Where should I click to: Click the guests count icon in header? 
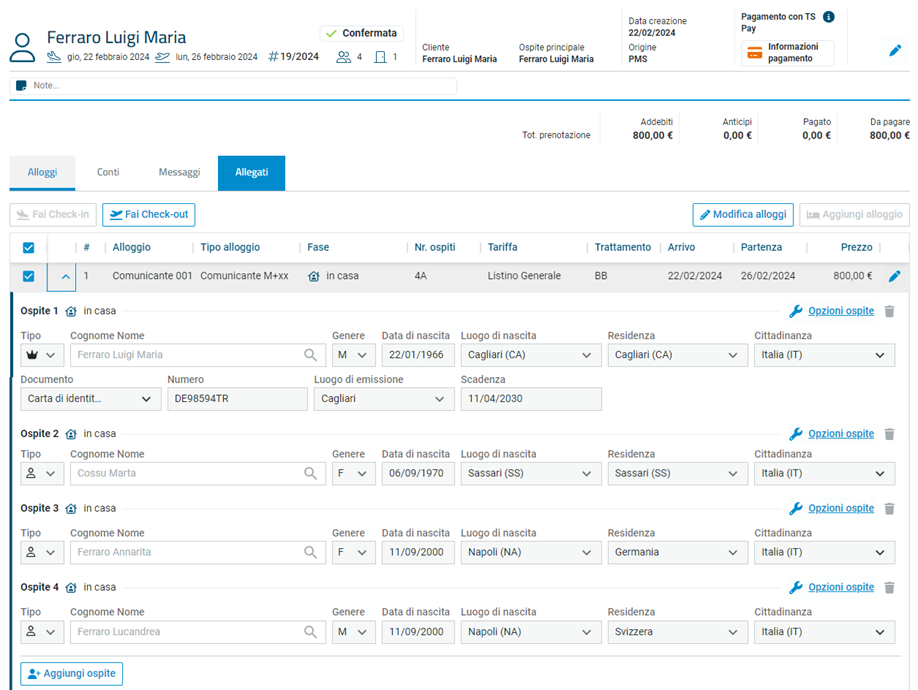tap(344, 57)
